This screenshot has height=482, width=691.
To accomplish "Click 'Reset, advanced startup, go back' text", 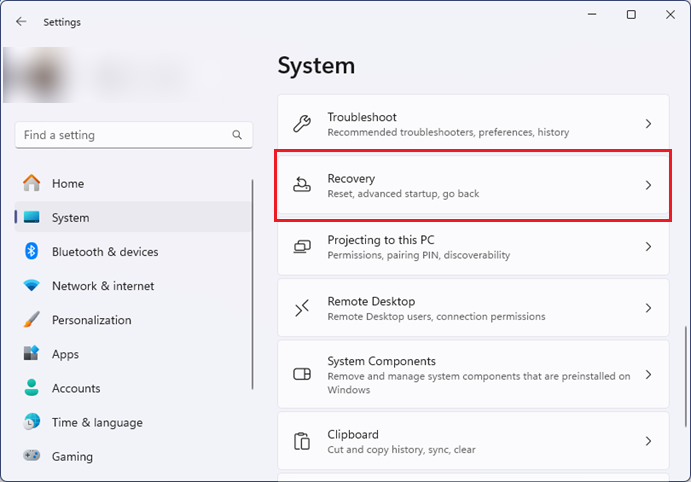I will [403, 194].
